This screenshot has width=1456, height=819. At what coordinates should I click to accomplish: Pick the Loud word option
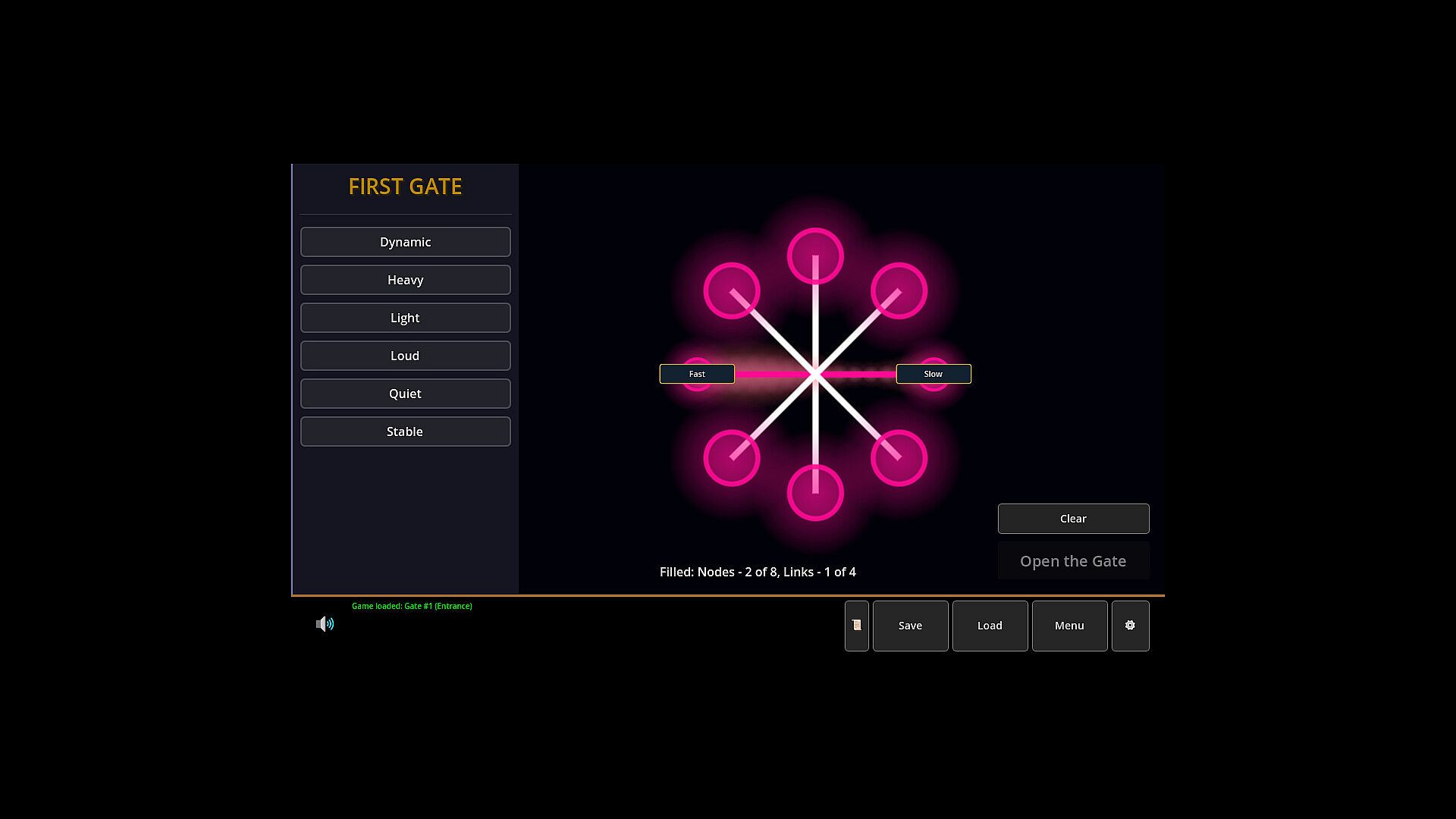[x=405, y=356]
